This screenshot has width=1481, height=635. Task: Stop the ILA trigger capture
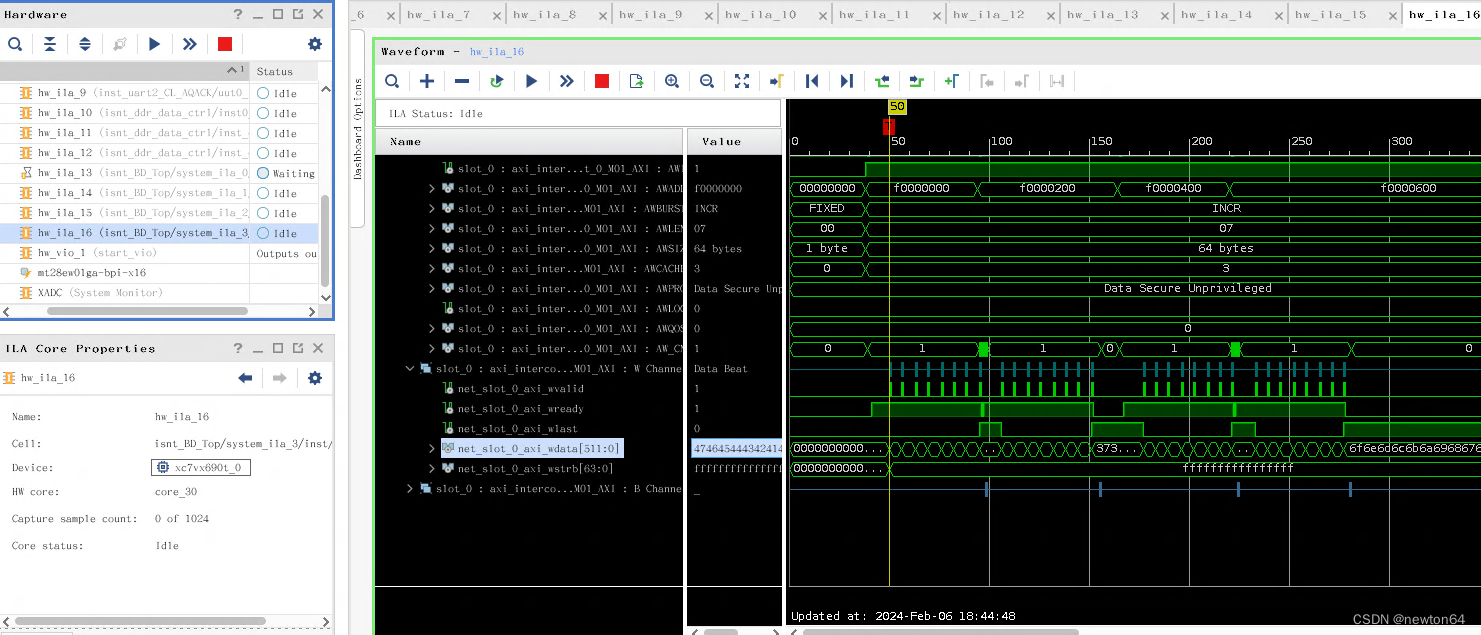pyautogui.click(x=601, y=81)
